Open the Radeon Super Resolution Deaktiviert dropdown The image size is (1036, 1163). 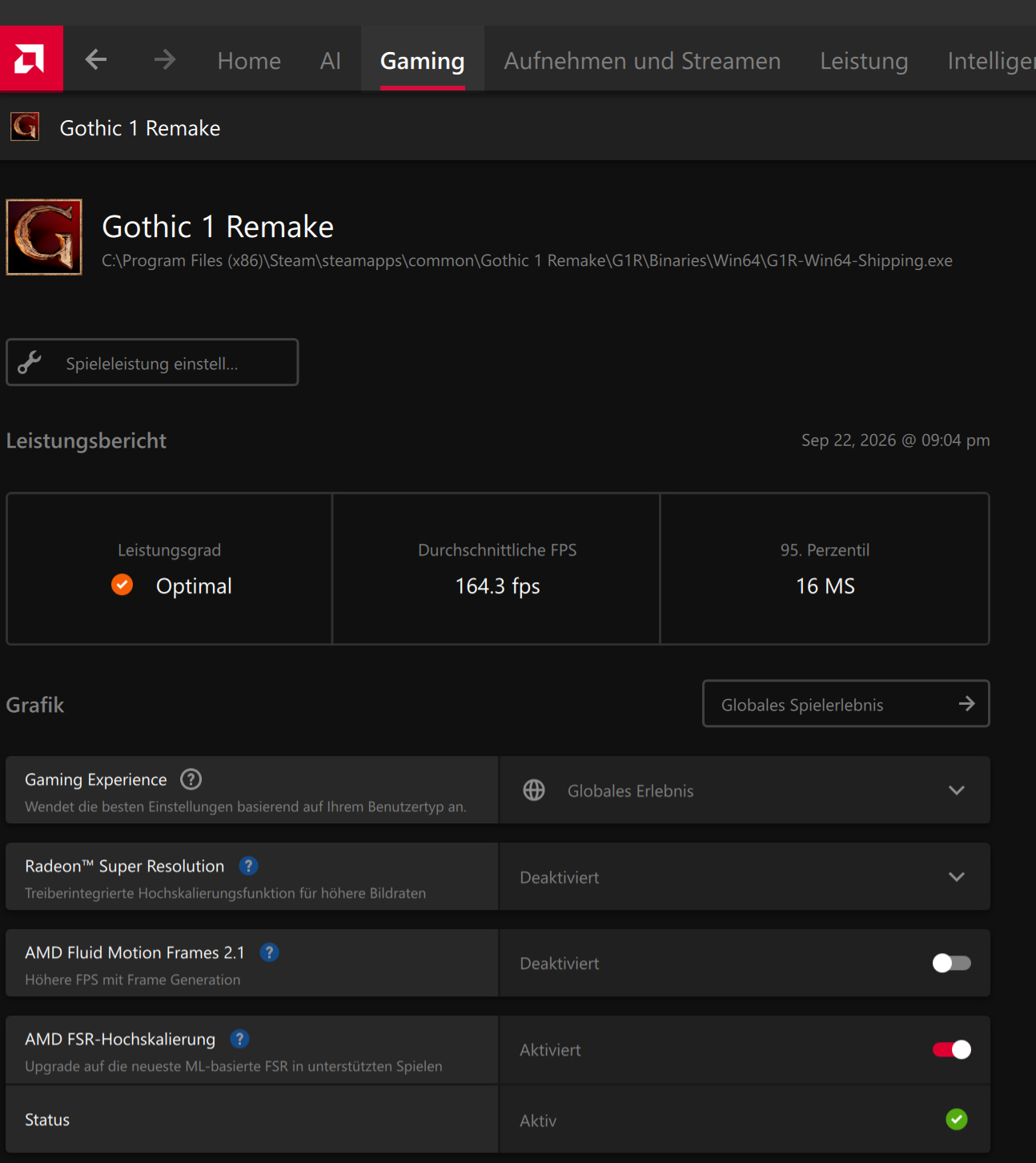click(745, 876)
